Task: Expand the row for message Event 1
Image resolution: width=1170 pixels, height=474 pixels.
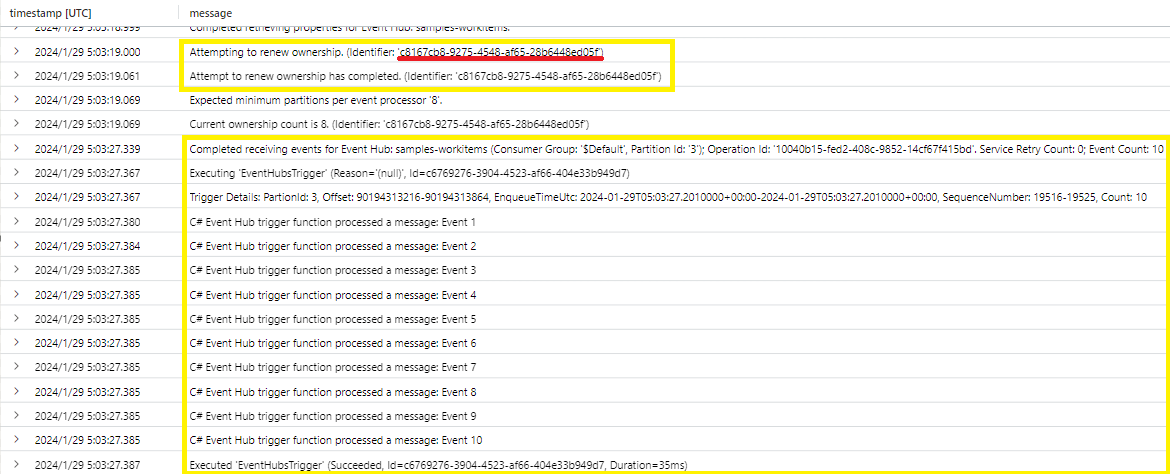Action: 16,222
